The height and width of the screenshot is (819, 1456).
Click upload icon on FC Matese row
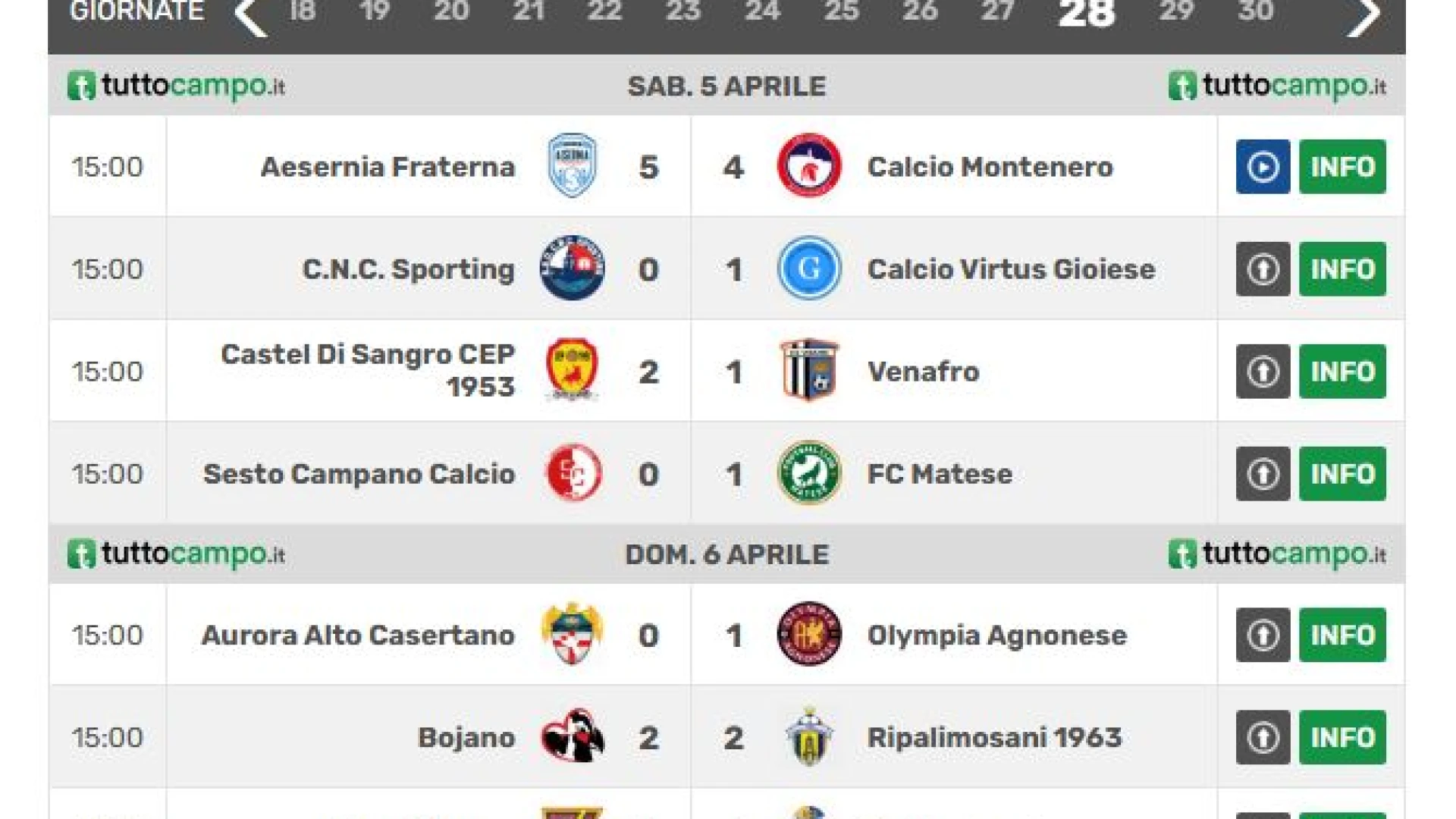click(1263, 474)
